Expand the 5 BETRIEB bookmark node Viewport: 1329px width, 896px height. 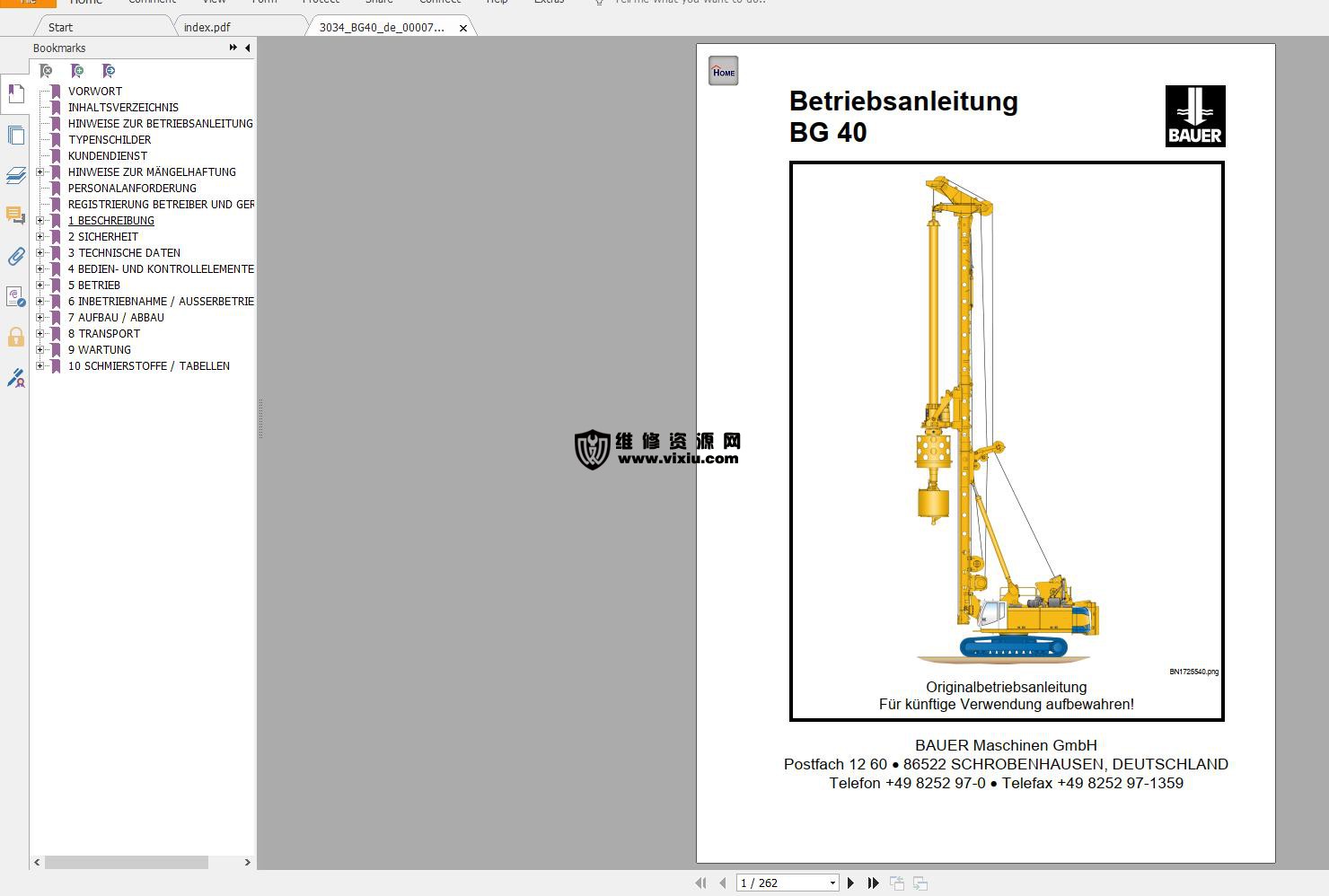40,285
